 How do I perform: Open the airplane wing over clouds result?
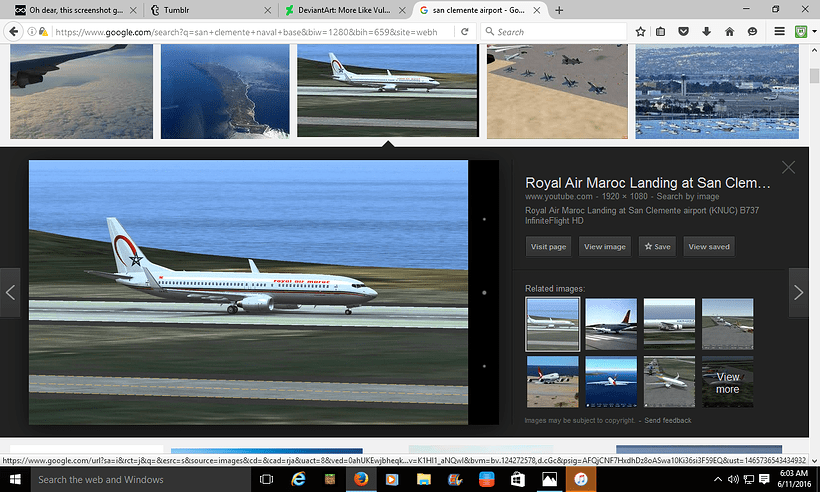[82, 91]
